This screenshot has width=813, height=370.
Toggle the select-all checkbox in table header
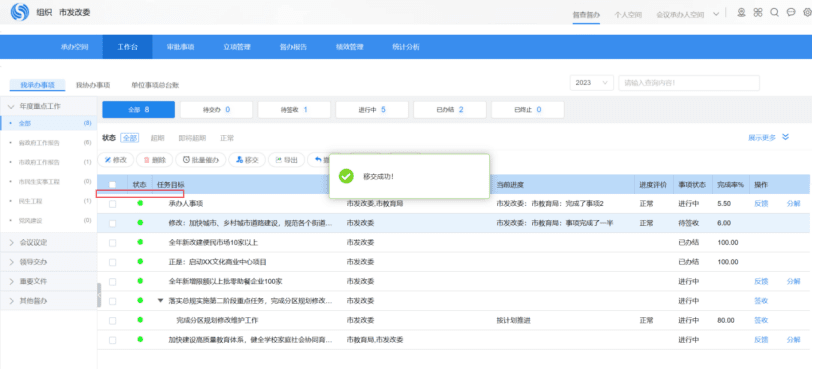tap(113, 185)
